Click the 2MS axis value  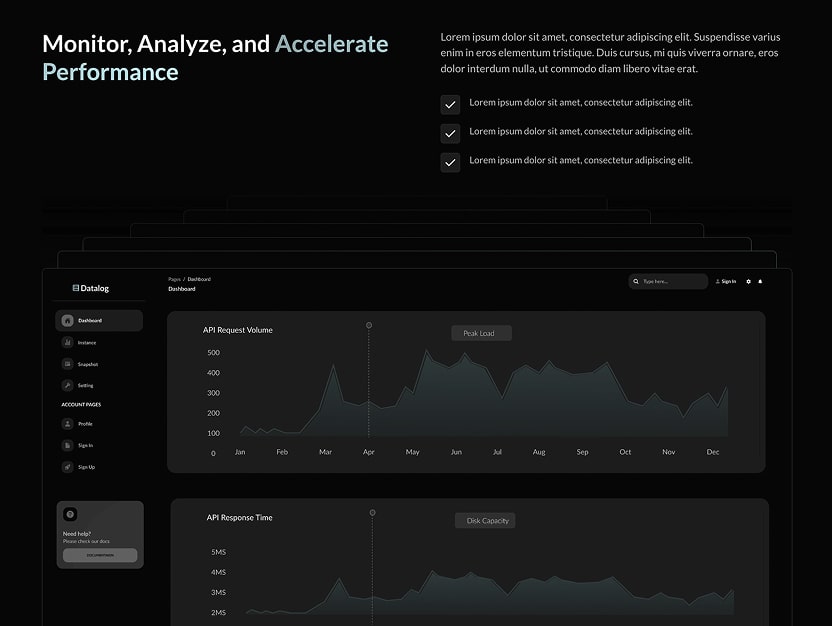pos(219,612)
